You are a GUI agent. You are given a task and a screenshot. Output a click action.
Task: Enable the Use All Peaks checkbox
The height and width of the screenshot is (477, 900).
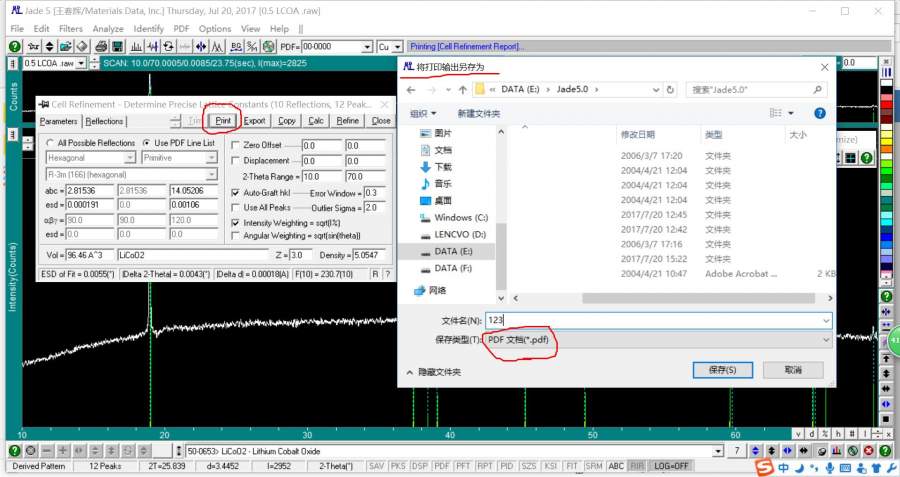click(235, 207)
